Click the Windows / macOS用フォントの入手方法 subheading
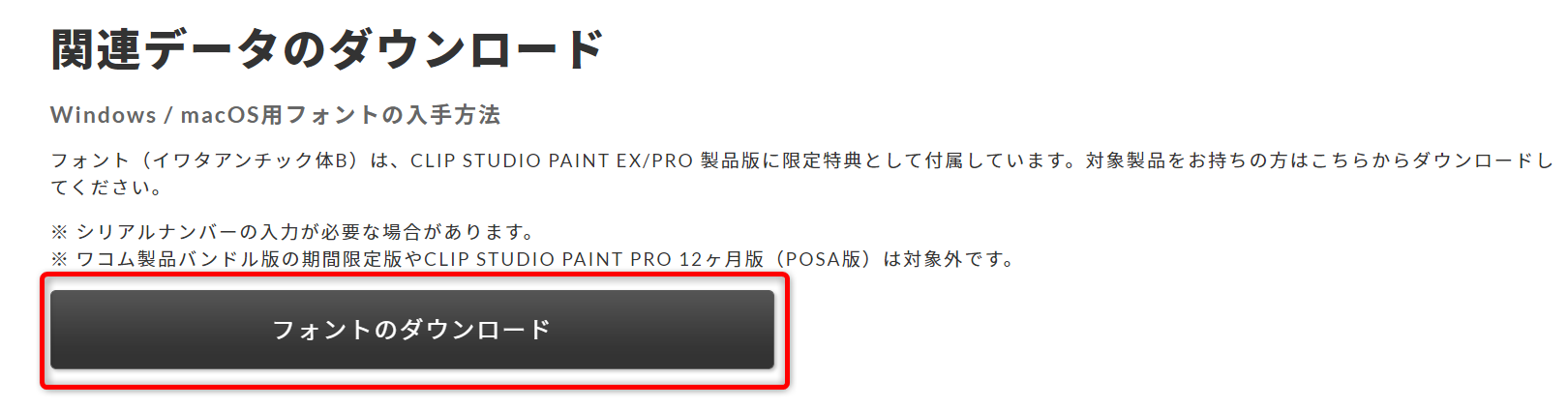Viewport: 1568px width, 407px height. click(x=275, y=115)
